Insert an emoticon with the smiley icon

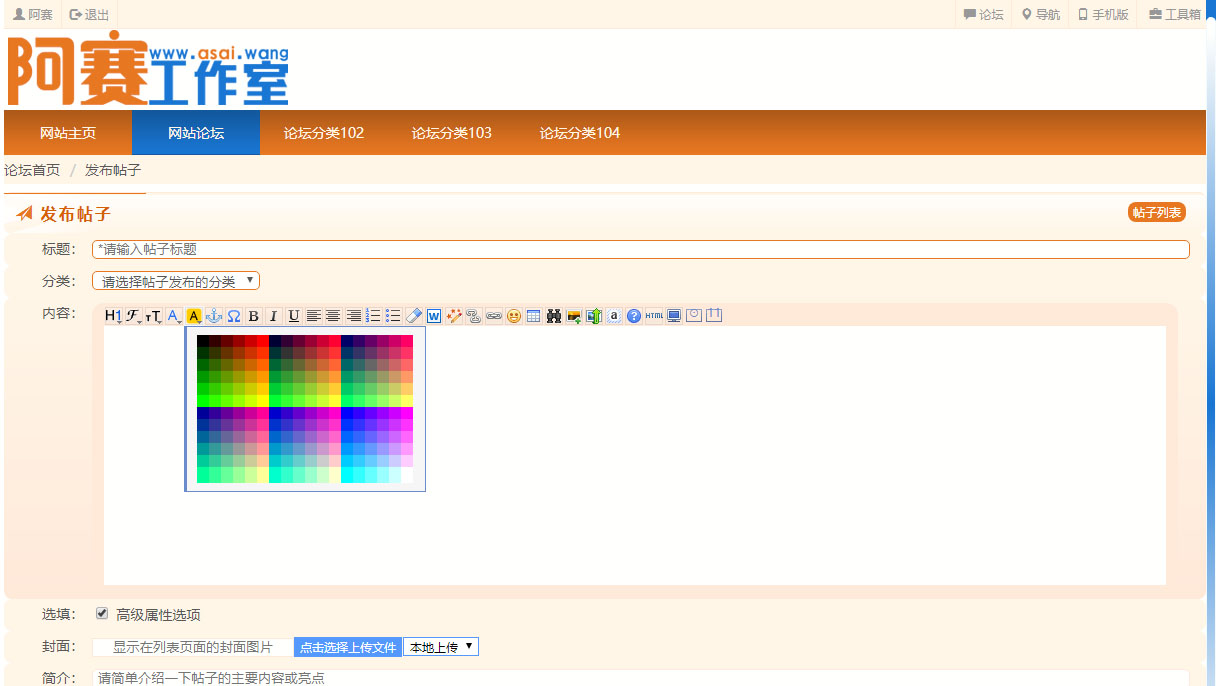(514, 316)
